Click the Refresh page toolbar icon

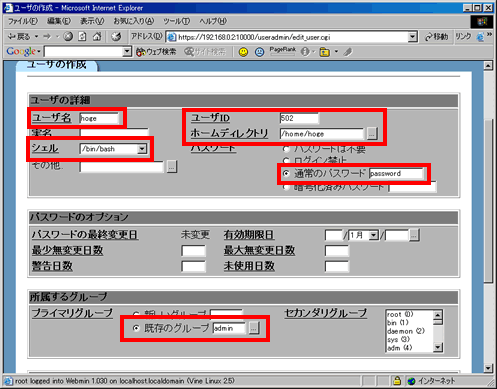pos(82,36)
